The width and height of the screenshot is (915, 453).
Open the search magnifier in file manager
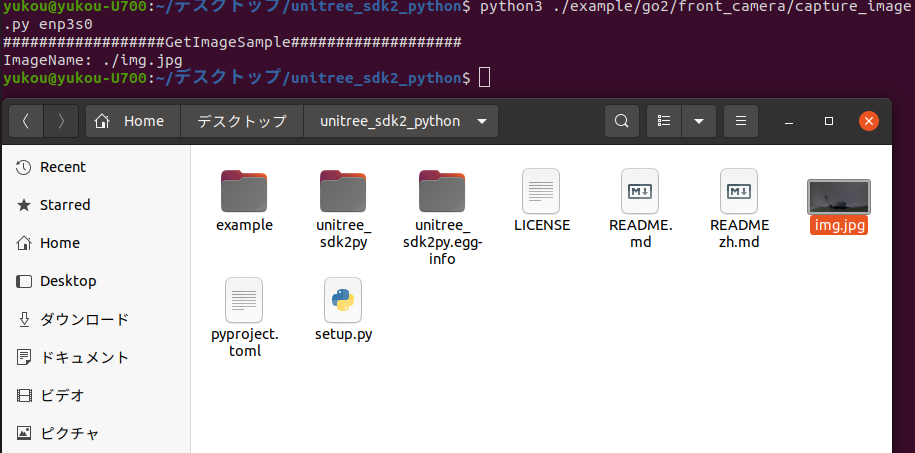622,121
